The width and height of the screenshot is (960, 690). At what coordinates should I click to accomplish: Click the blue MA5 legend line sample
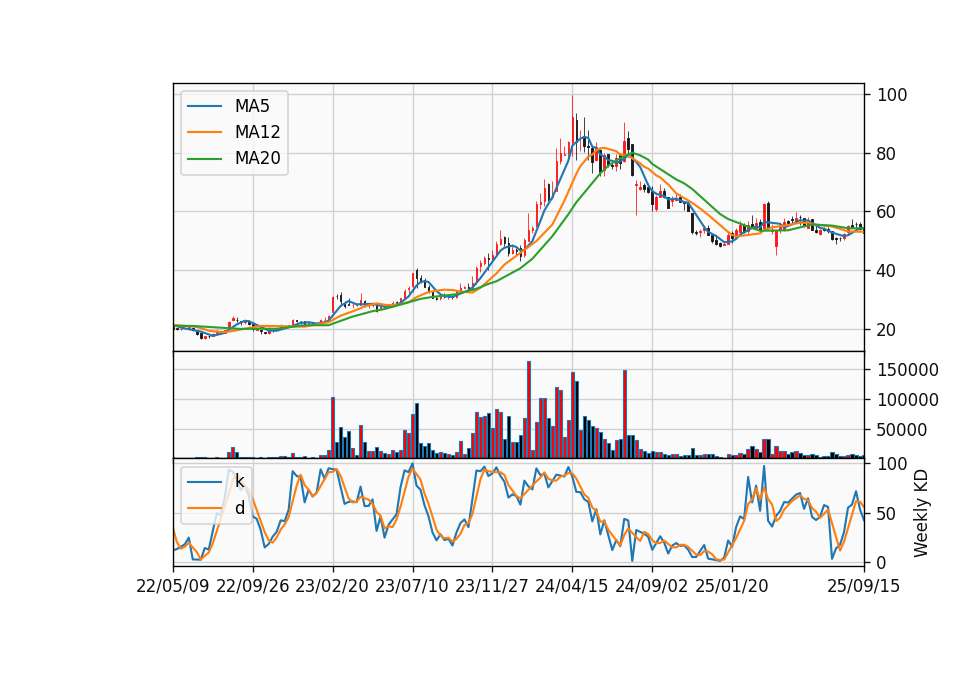pos(204,106)
